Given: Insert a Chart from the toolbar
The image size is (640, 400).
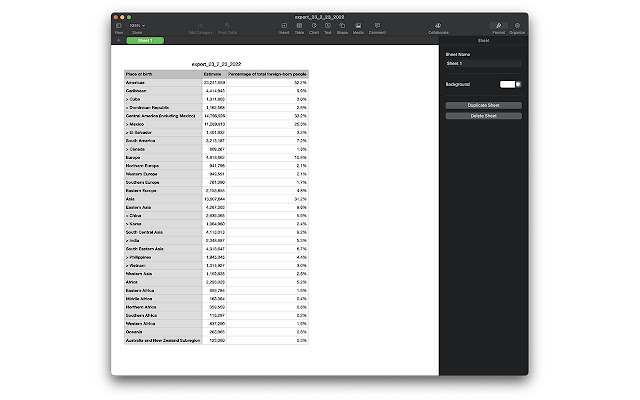Looking at the screenshot, I should [x=314, y=25].
